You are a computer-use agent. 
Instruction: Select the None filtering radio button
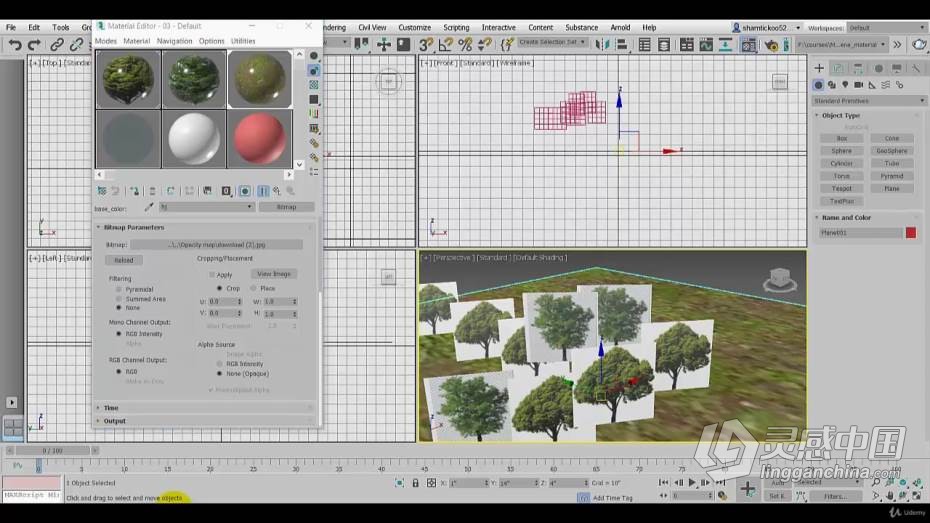(119, 308)
